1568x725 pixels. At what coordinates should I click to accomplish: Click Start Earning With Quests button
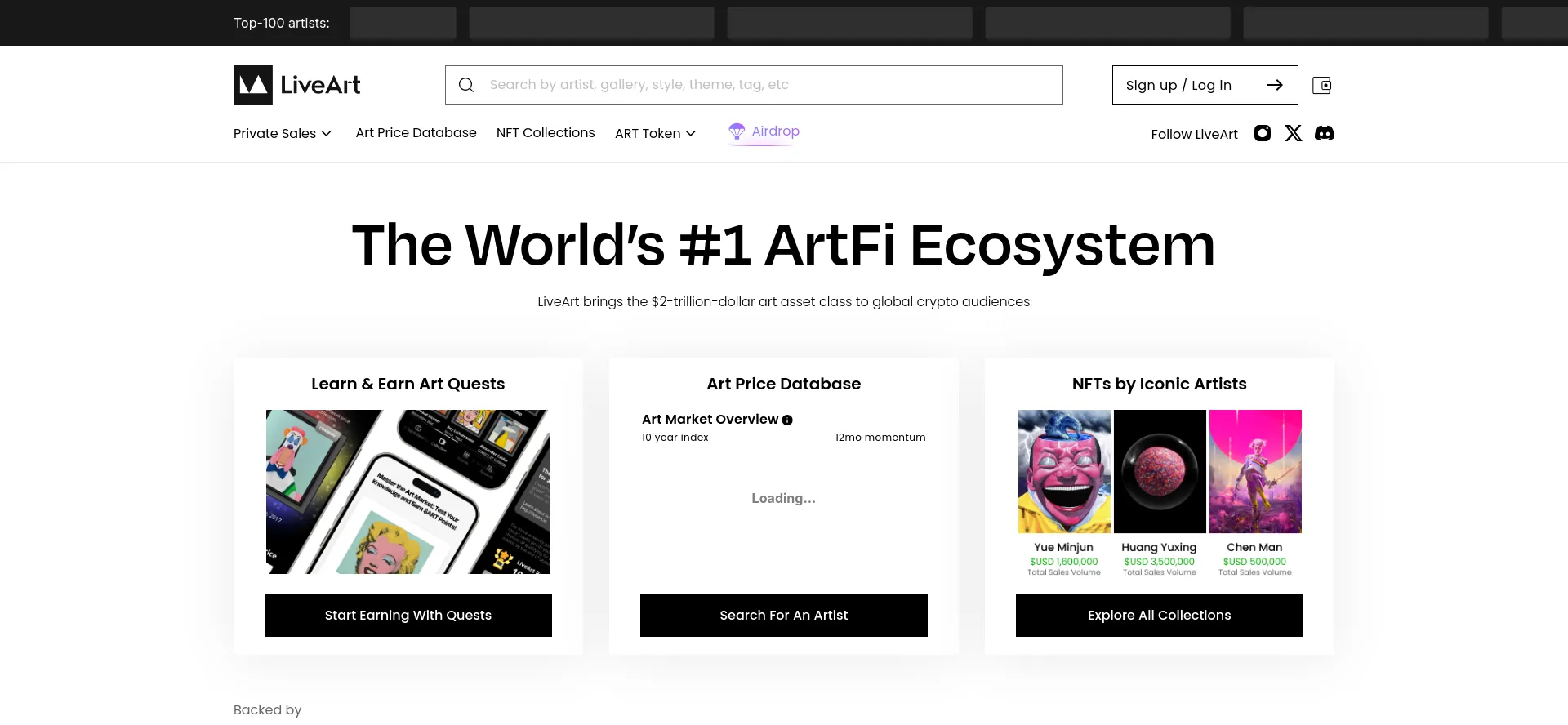pos(408,616)
